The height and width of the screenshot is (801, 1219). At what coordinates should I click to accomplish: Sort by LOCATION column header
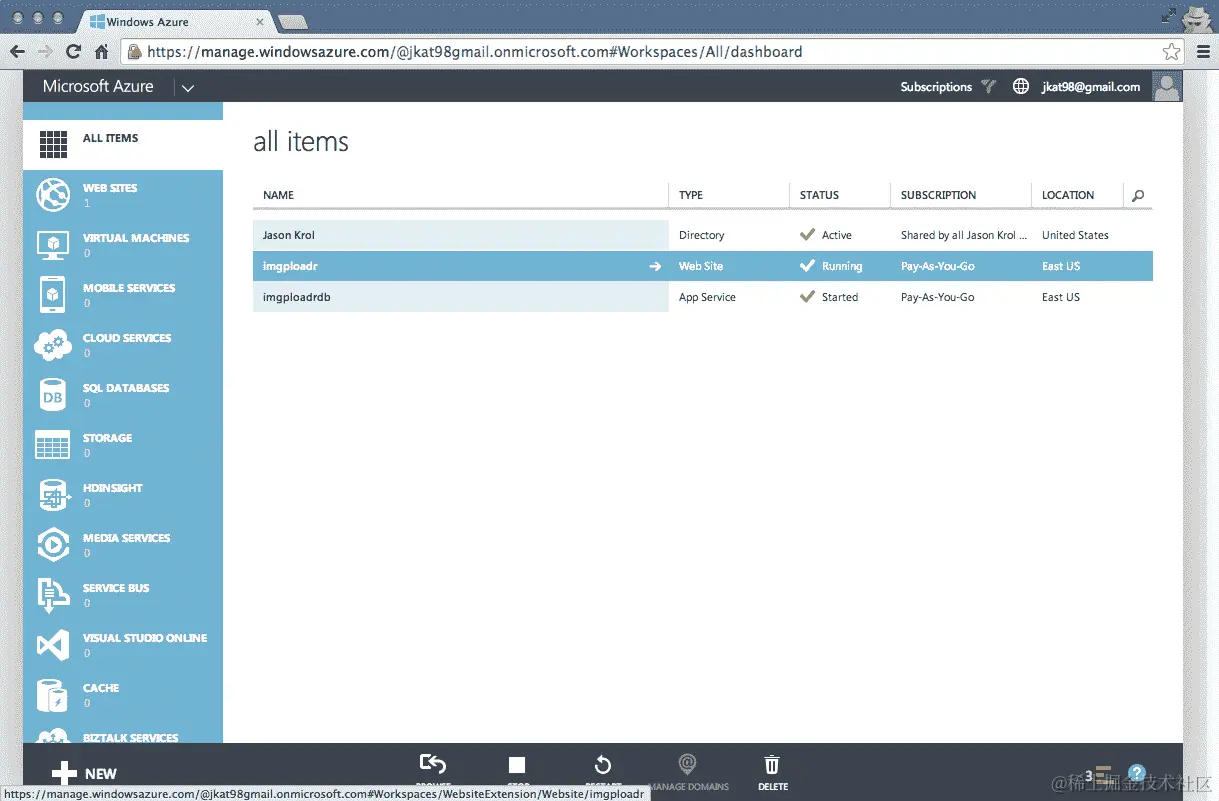[1068, 195]
